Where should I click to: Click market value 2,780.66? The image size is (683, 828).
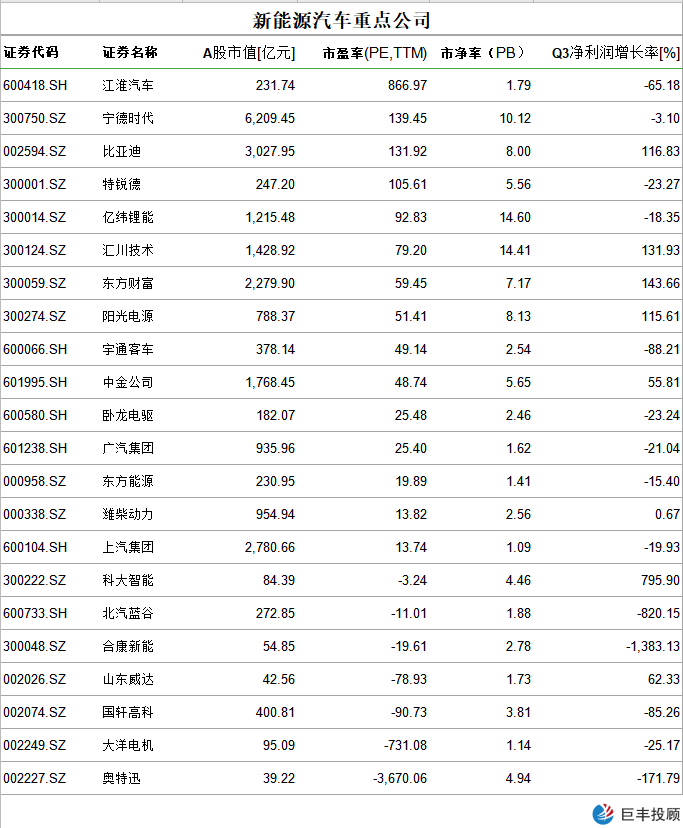(270, 548)
